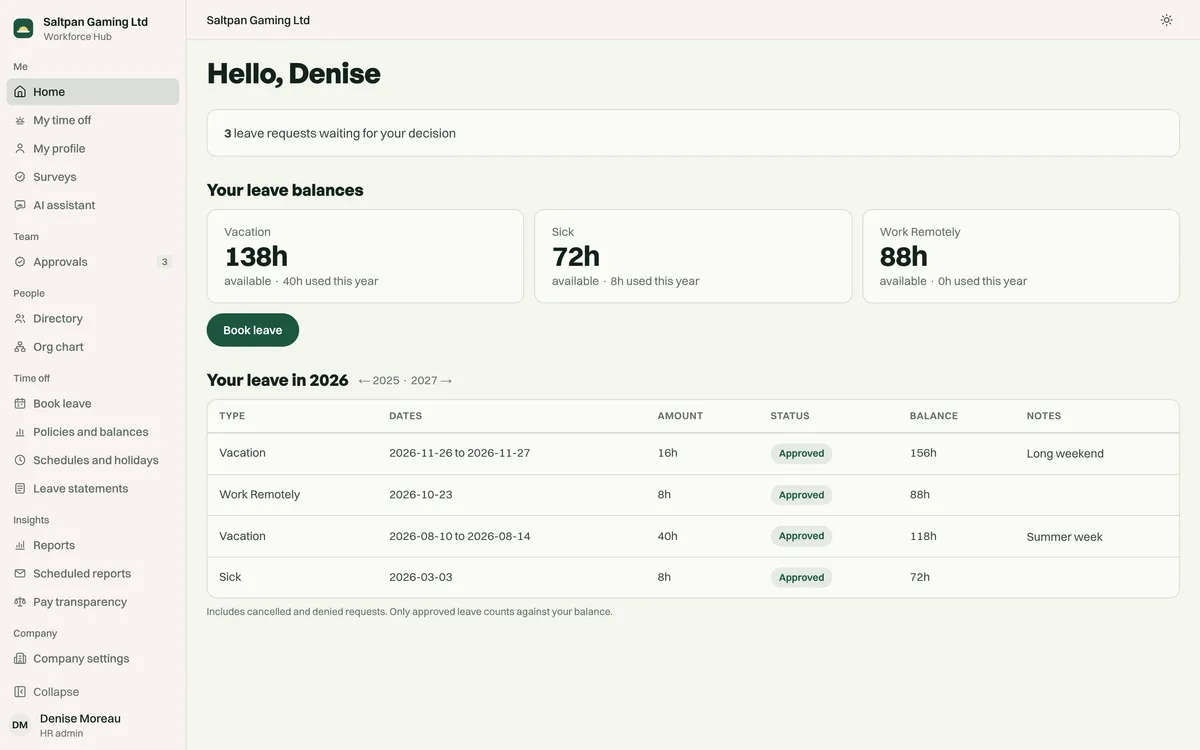Click the Pay transparency scales icon
1200x750 pixels.
(20, 602)
